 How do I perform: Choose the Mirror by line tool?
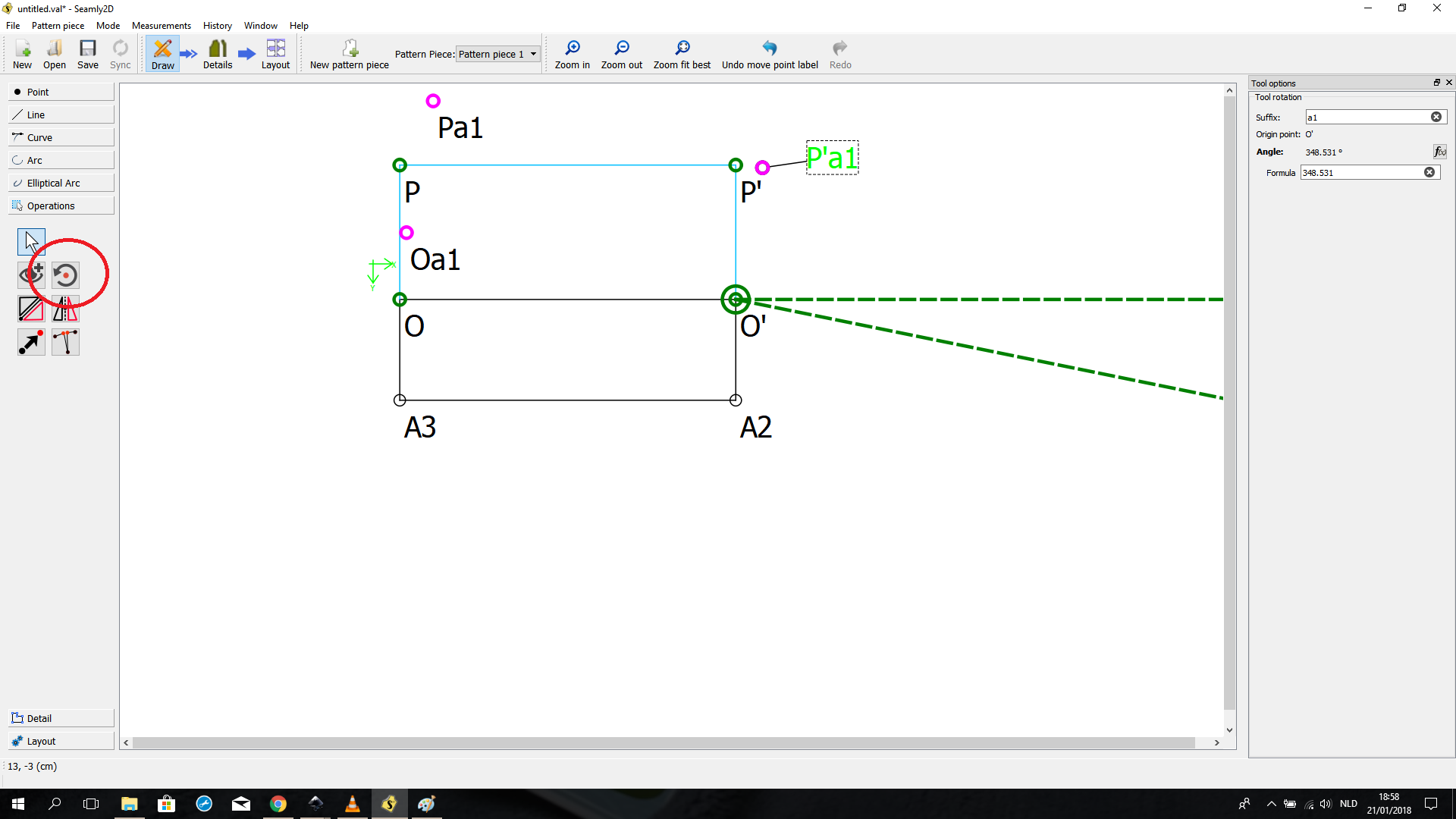(x=31, y=309)
